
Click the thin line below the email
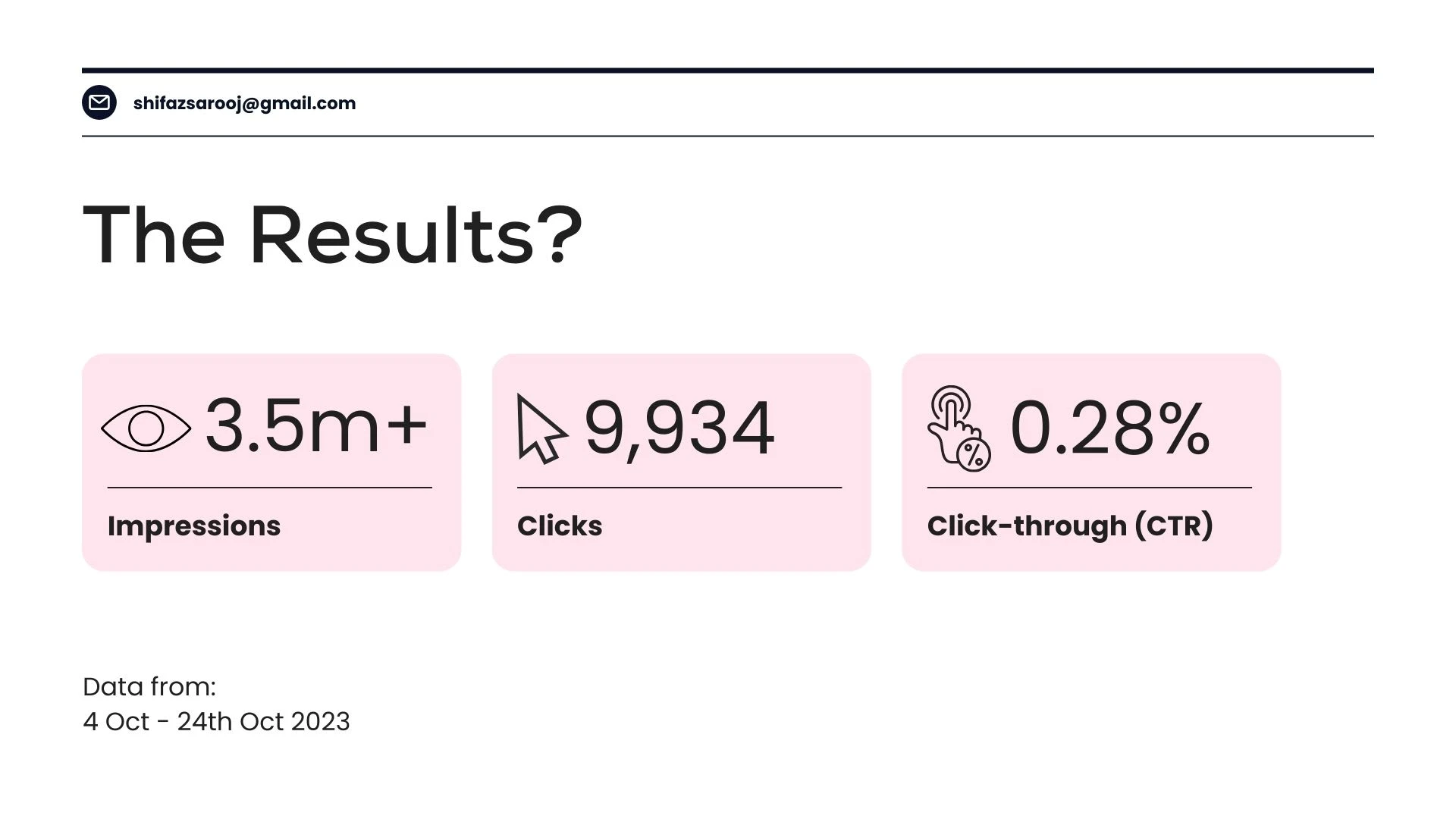728,136
